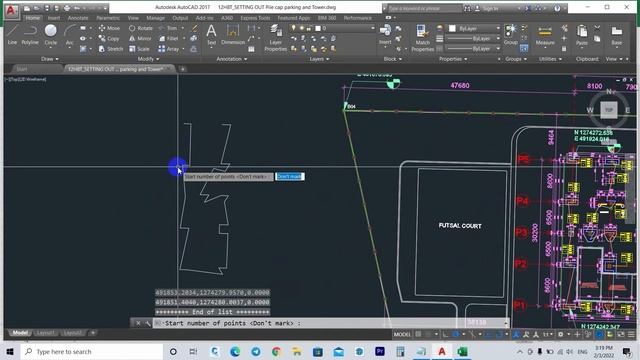Screen dimensions: 640x360
Task: Toggle clean screen icon in status bar
Action: [x=620, y=334]
